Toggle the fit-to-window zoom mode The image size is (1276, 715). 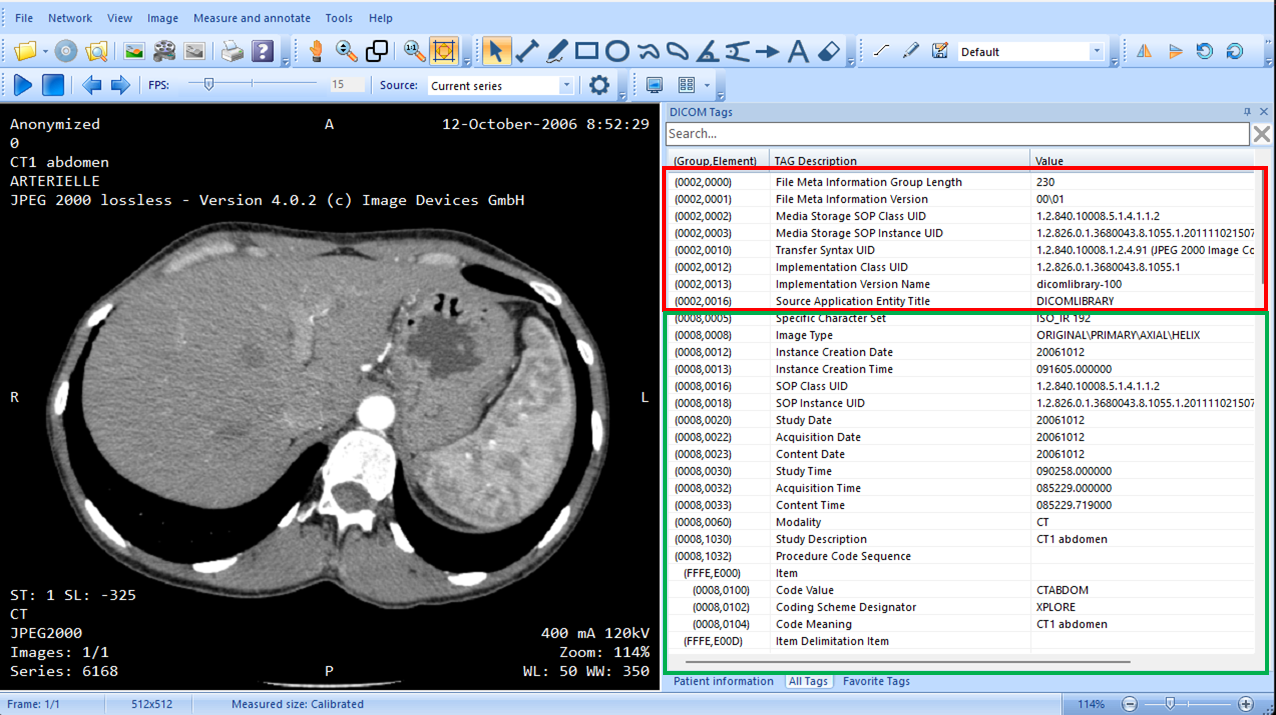click(x=443, y=51)
